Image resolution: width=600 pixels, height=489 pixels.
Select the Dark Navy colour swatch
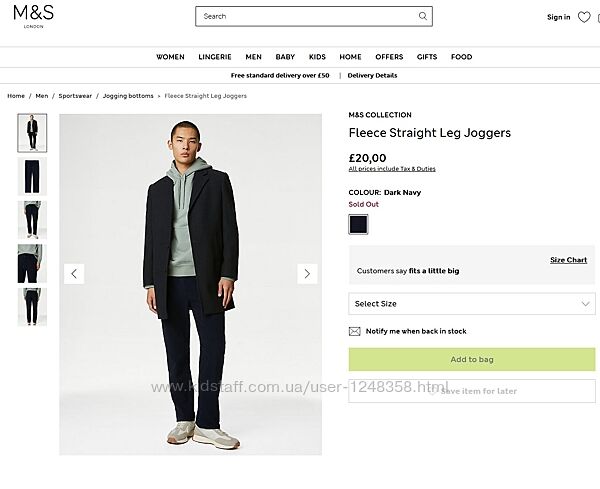[358, 224]
